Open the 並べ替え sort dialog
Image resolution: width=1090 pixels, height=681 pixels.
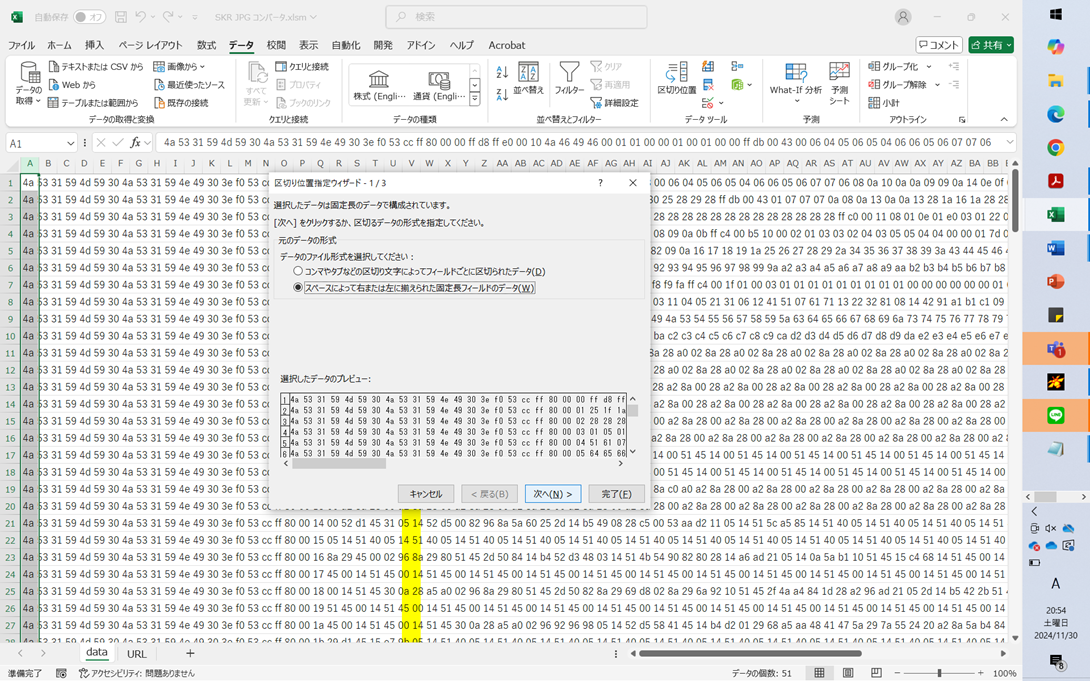click(528, 79)
